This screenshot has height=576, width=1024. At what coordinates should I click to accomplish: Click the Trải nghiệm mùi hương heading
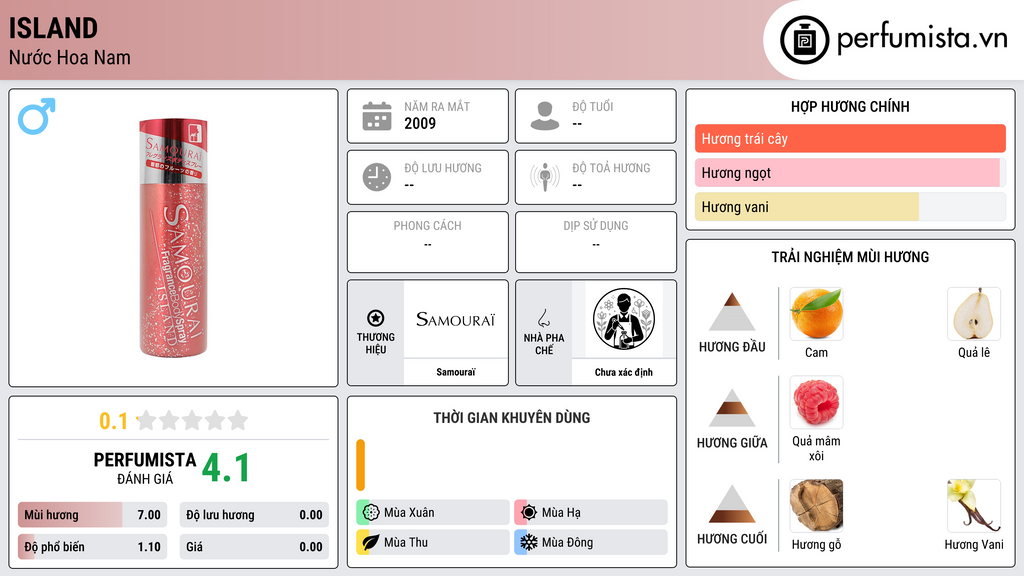[x=850, y=257]
